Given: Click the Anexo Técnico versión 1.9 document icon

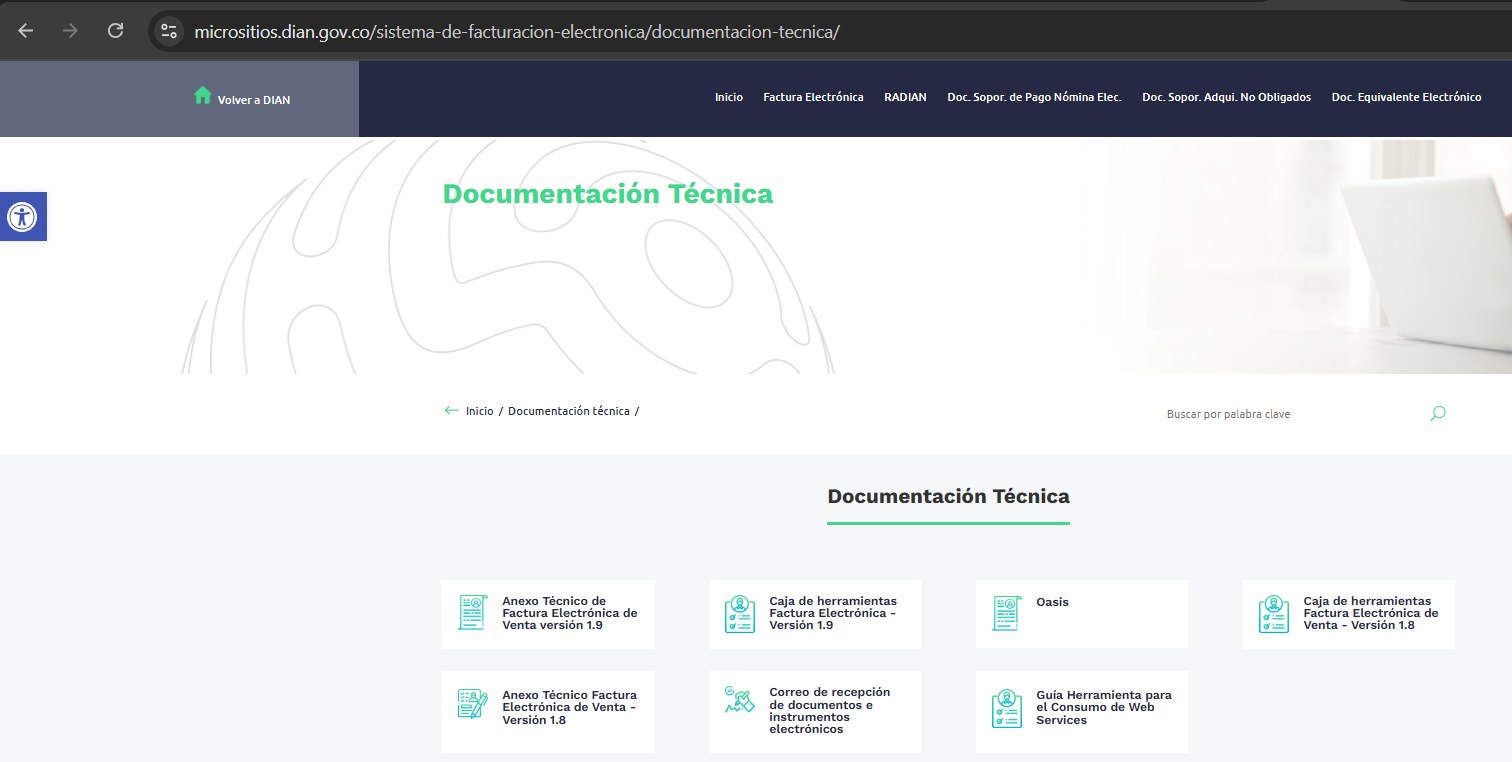Looking at the screenshot, I should [x=472, y=613].
